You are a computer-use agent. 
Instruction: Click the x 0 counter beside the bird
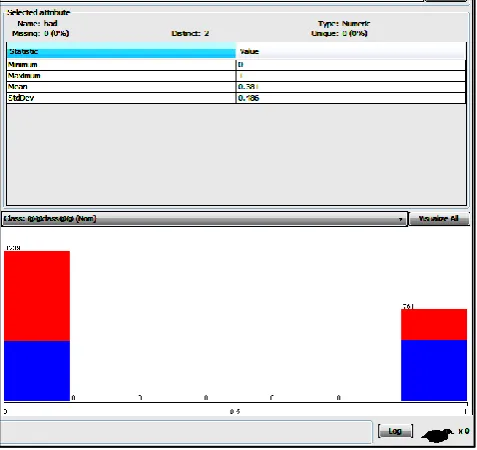pyautogui.click(x=464, y=431)
